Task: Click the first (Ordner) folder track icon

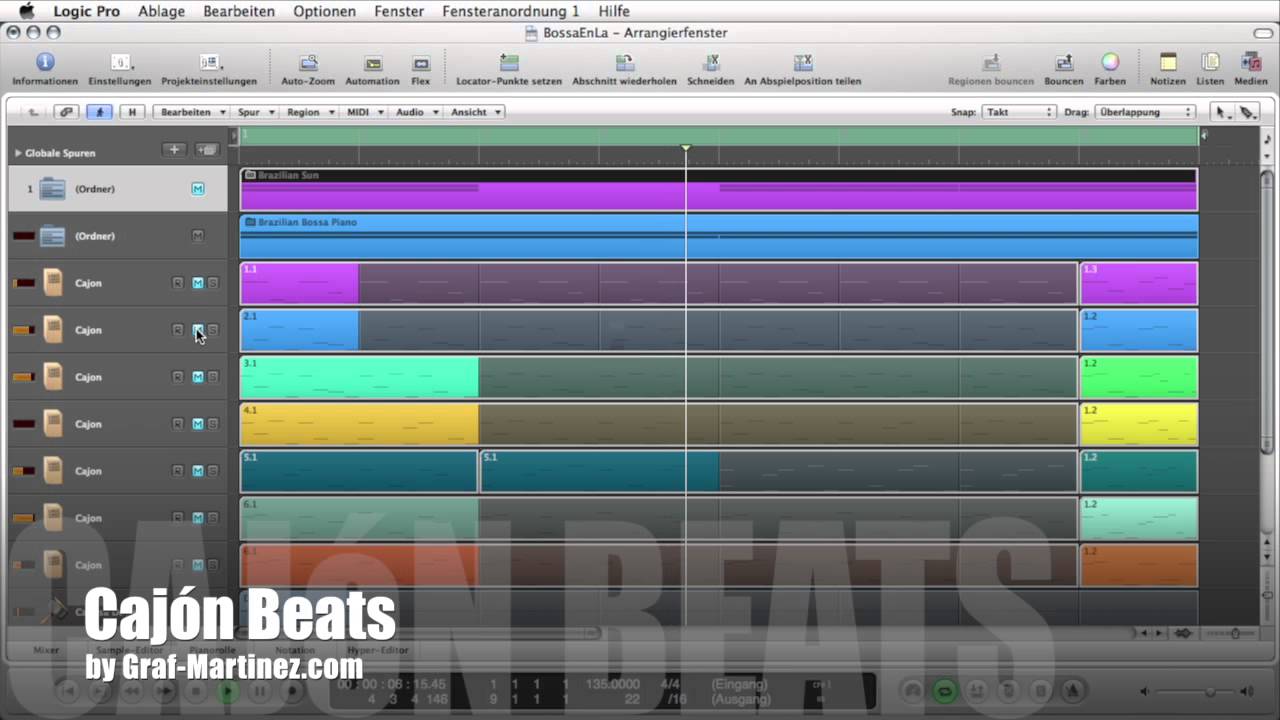Action: click(52, 188)
